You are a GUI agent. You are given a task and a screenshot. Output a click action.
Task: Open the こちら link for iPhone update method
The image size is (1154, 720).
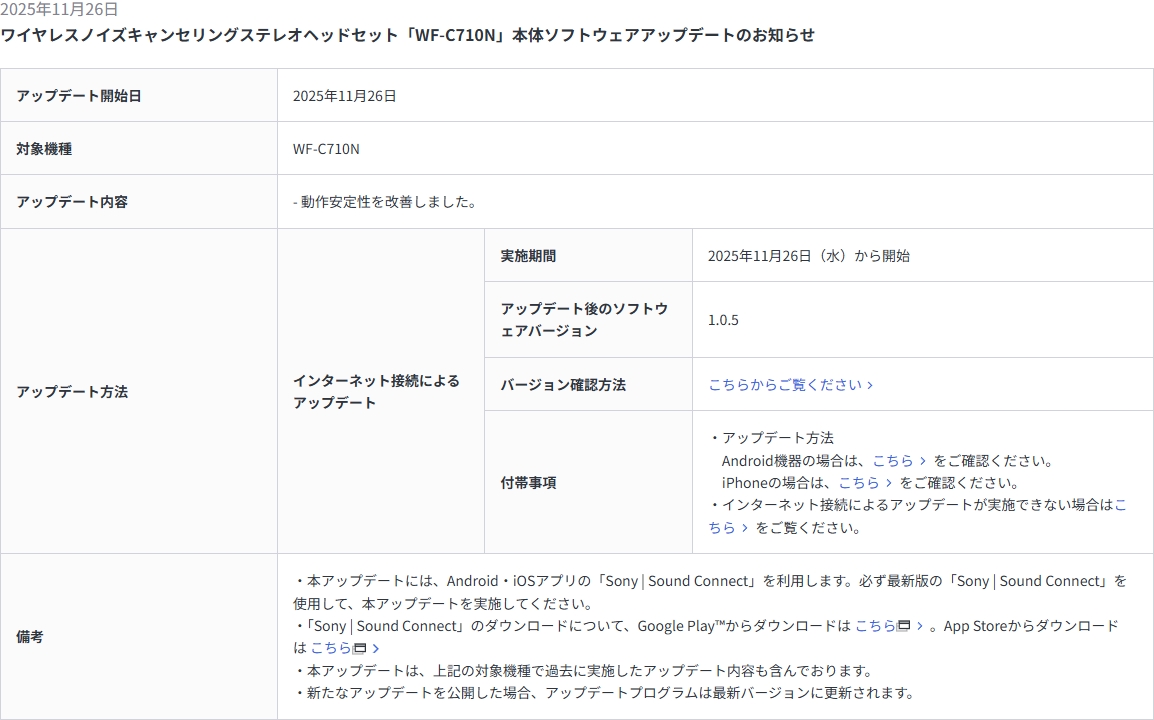point(858,483)
